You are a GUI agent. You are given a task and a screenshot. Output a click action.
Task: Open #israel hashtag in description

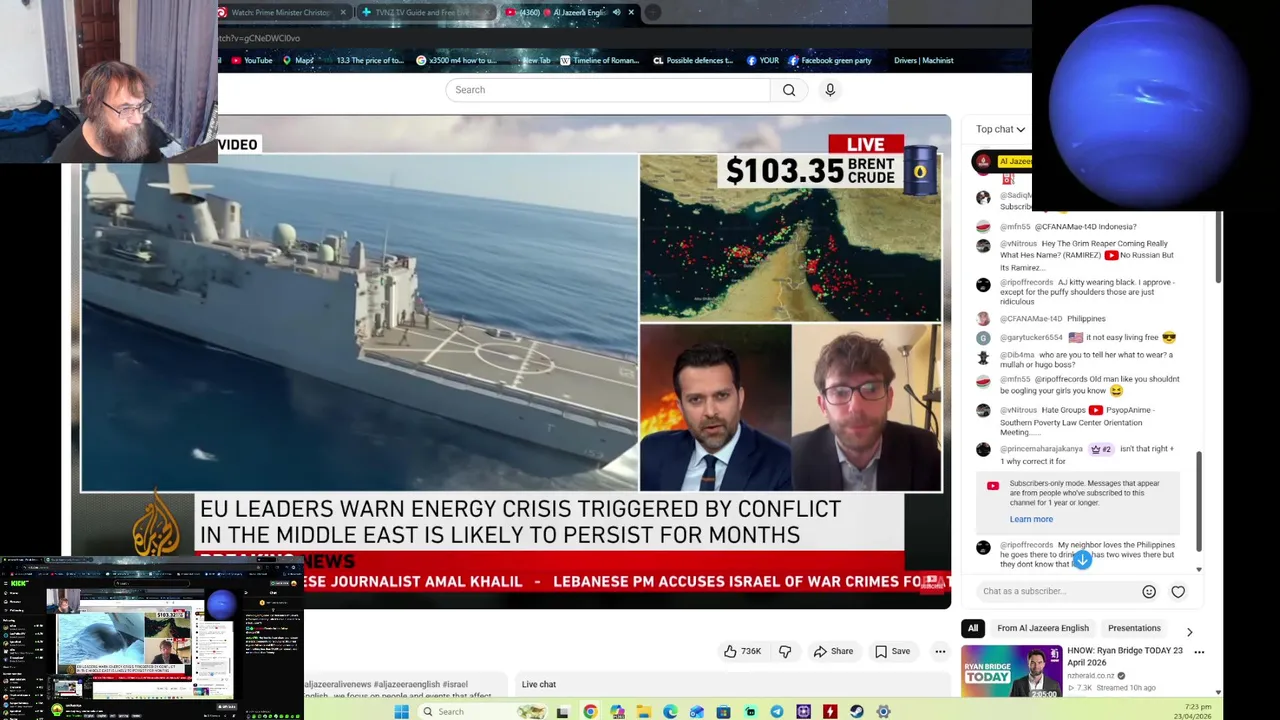click(x=455, y=684)
